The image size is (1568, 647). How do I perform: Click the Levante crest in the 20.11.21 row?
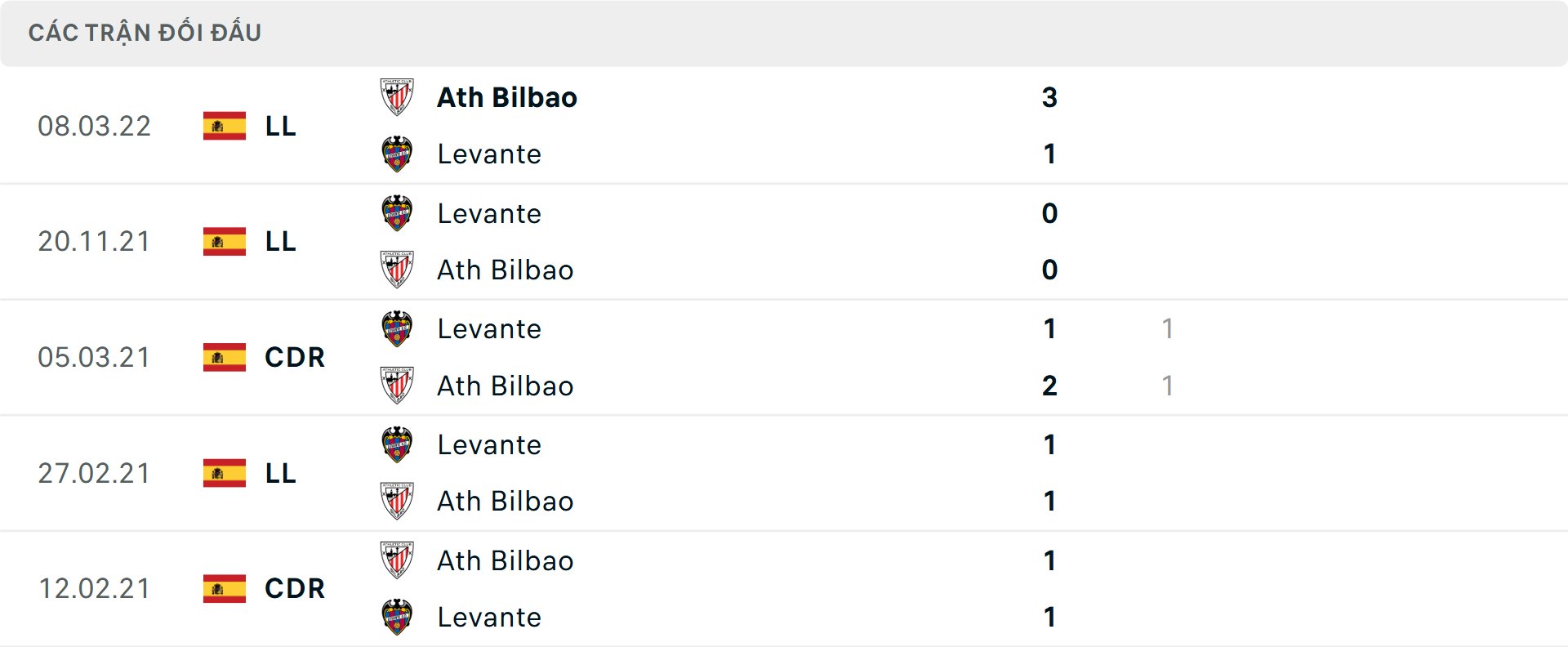click(398, 213)
